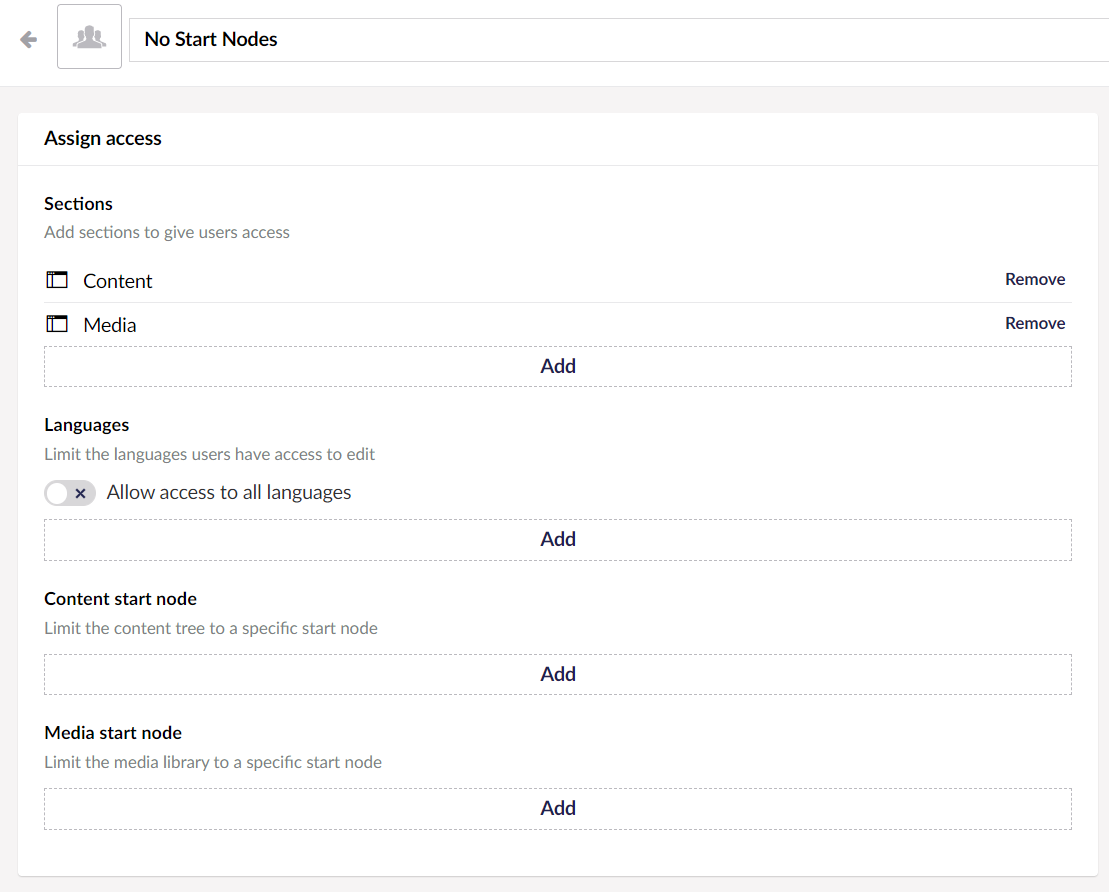
Task: Open the user group icon picker
Action: point(89,37)
